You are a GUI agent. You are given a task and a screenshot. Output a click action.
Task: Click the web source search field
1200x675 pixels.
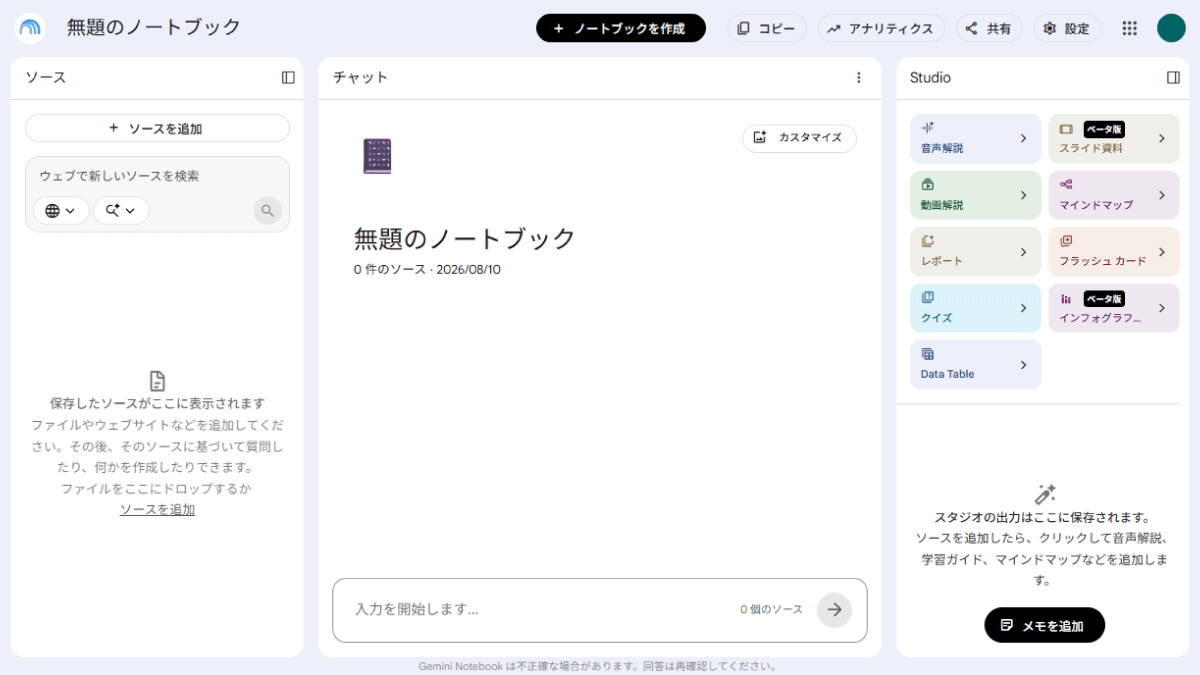coord(157,176)
